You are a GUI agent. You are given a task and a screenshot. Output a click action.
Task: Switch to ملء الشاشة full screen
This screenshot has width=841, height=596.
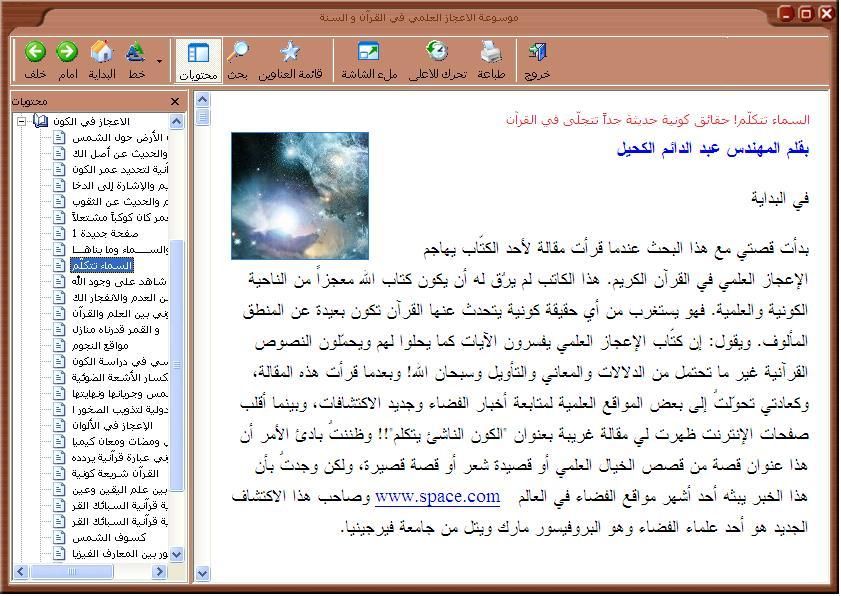tap(370, 60)
